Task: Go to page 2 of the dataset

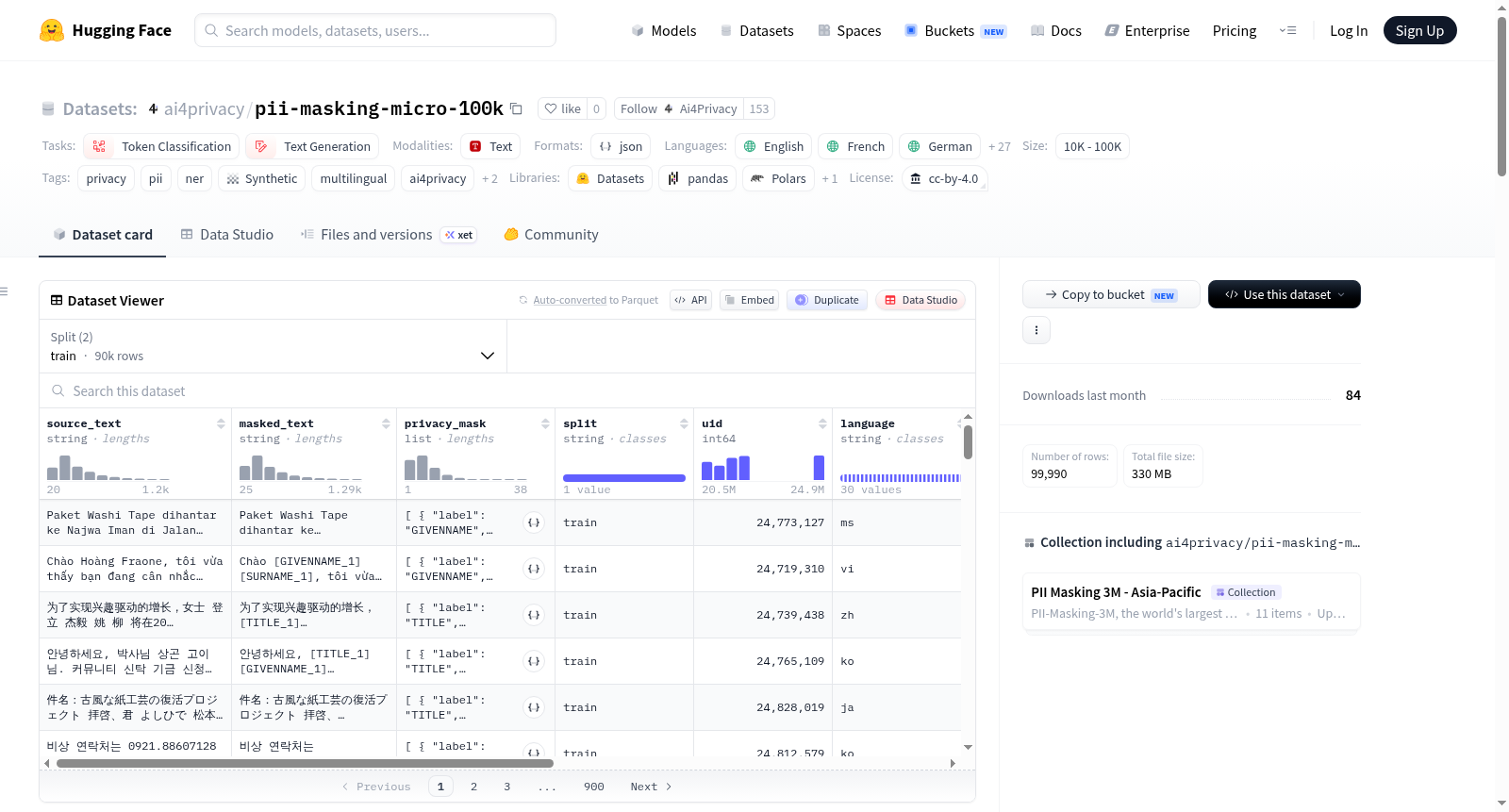Action: [473, 787]
